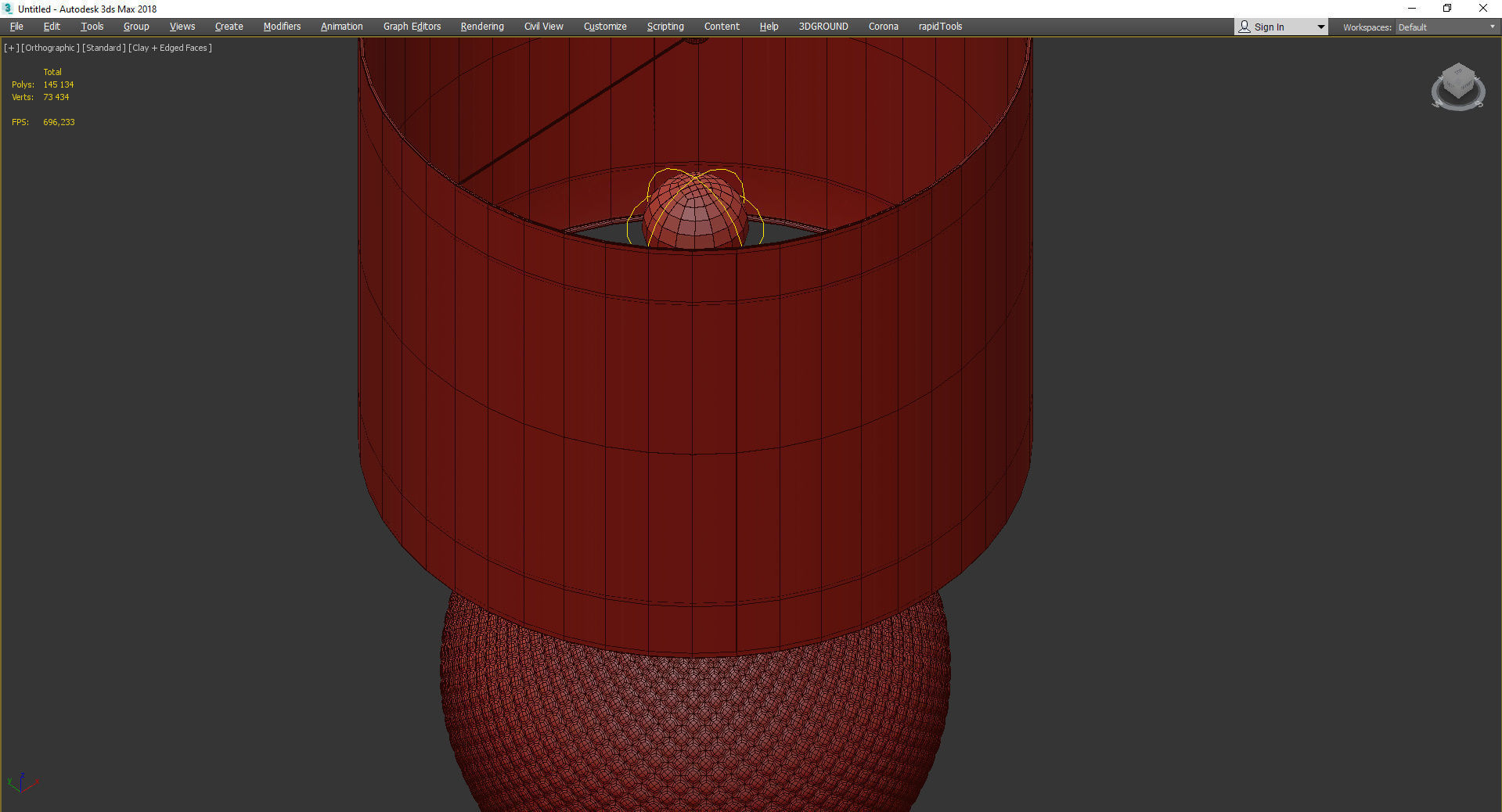Open the Help menu
Screen dimensions: 1502x812
coord(769,27)
